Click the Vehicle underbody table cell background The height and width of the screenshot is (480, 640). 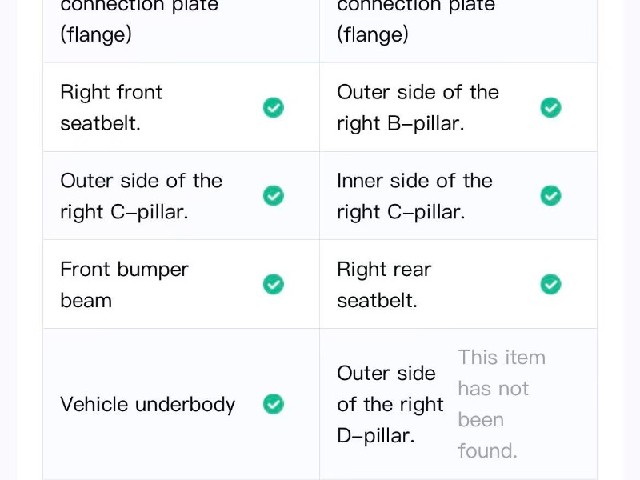[181, 404]
